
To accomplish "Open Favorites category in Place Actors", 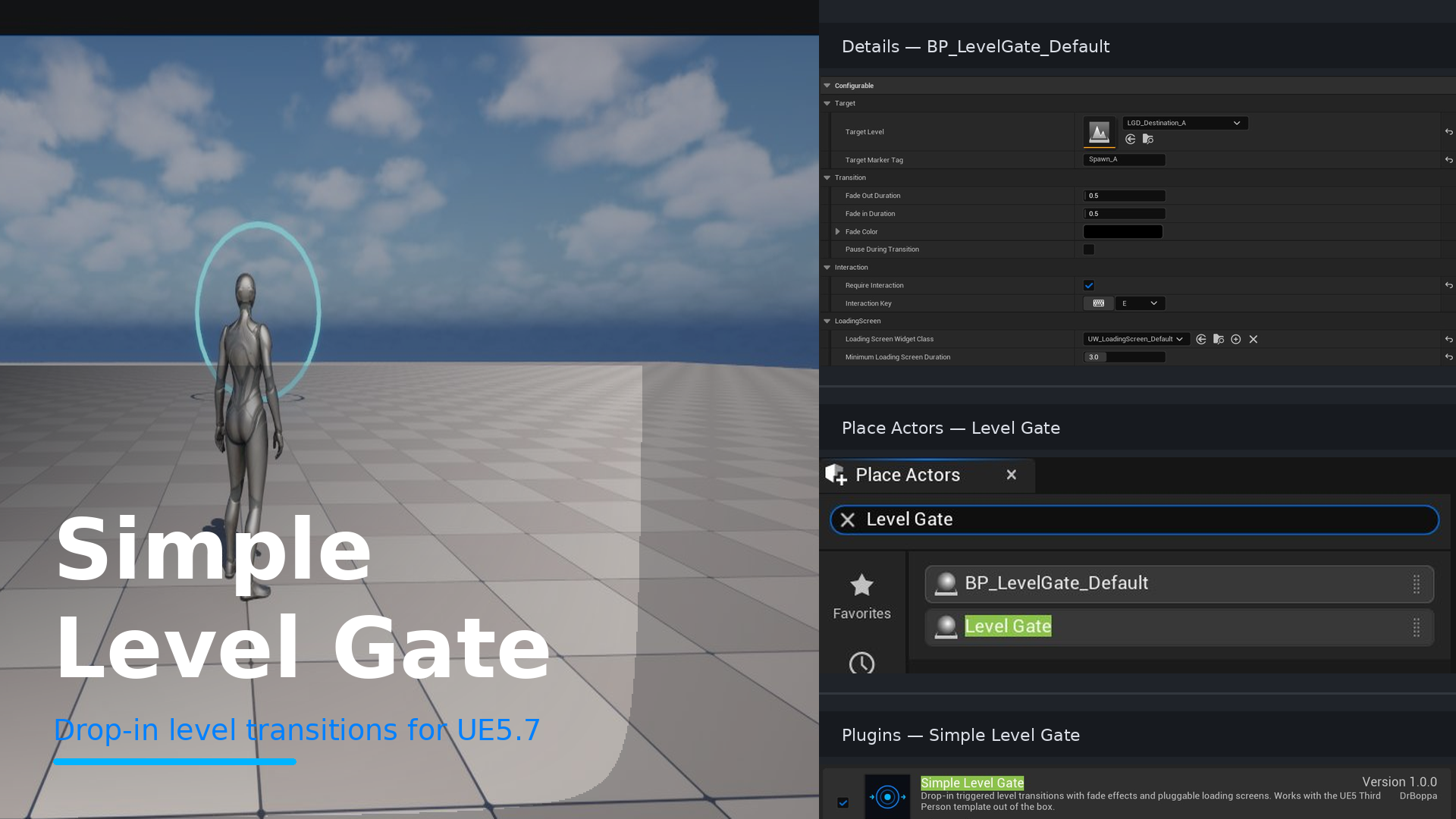I will click(x=861, y=597).
